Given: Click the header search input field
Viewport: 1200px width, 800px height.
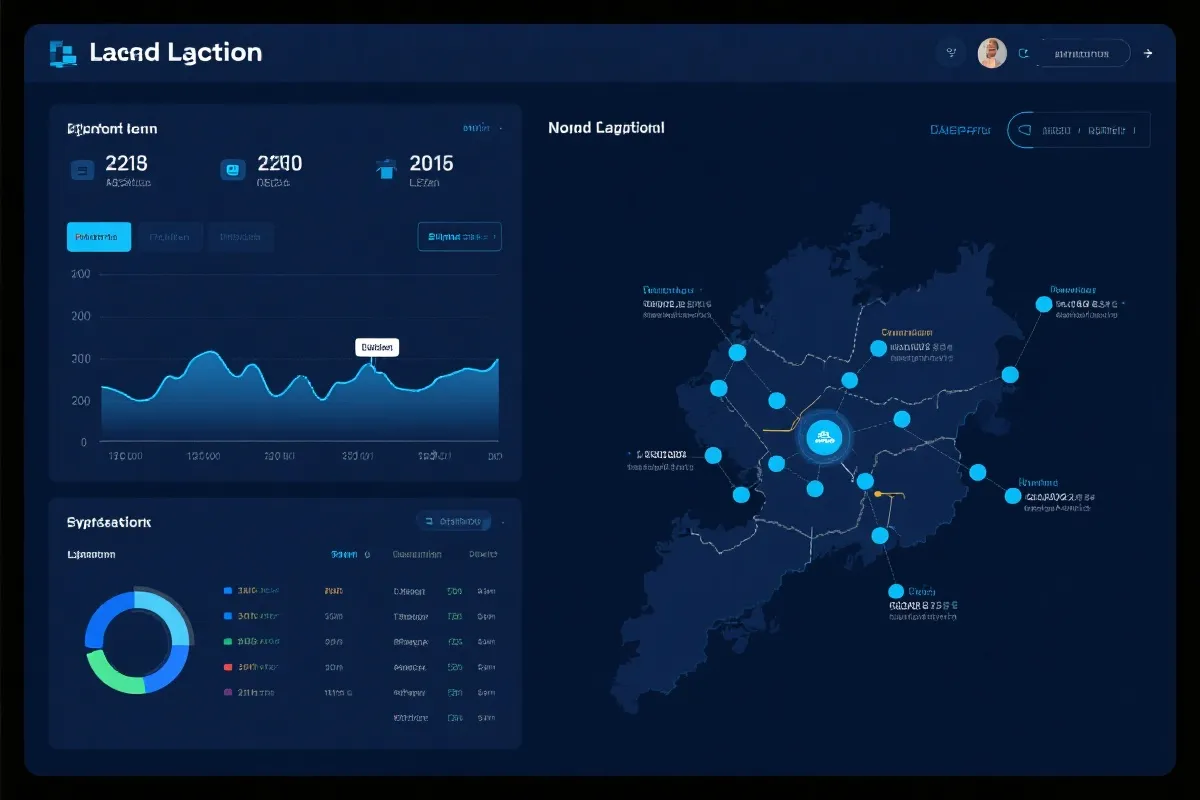Looking at the screenshot, I should [1083, 53].
